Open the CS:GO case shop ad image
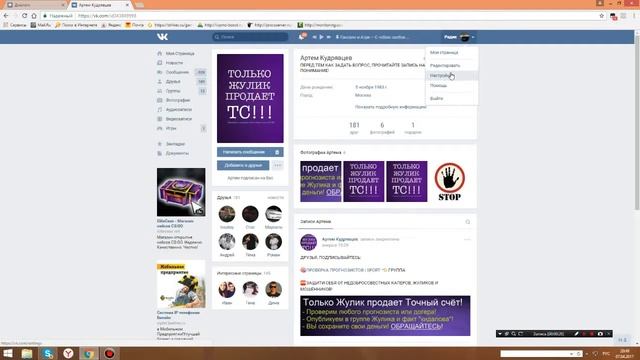The image size is (640, 360). coord(181,192)
